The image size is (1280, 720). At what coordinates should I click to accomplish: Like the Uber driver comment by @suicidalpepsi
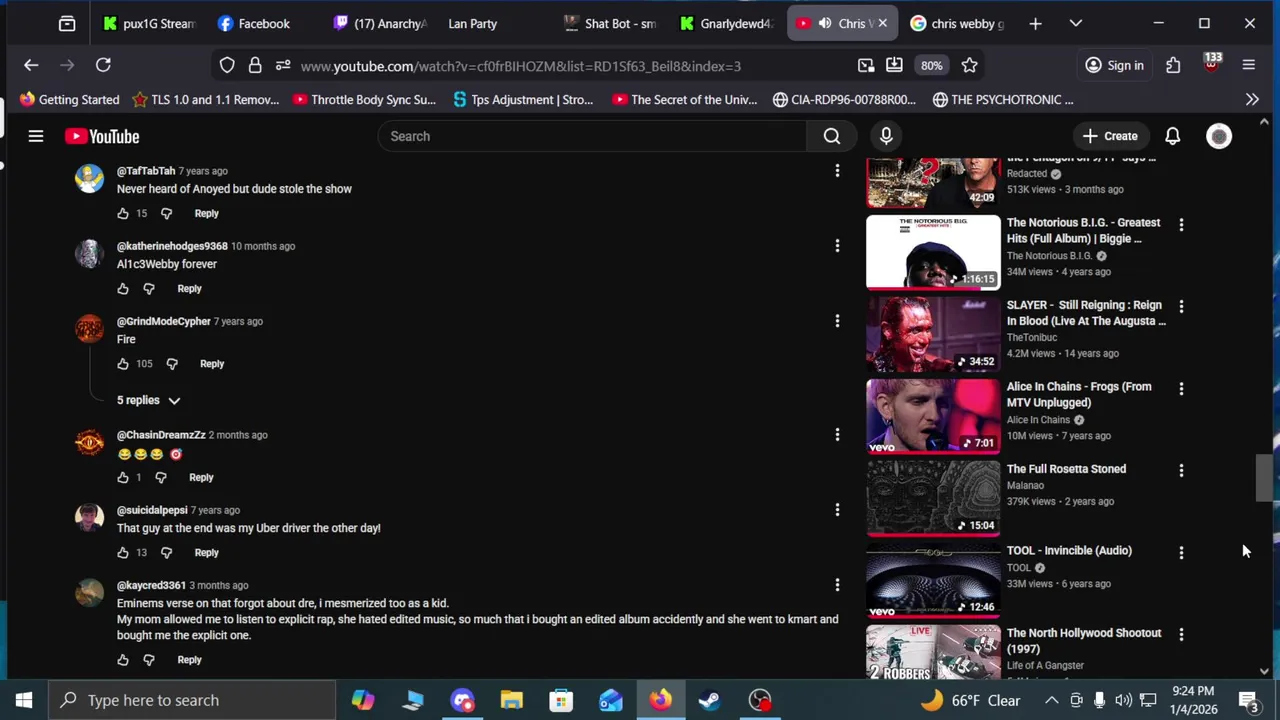click(123, 552)
